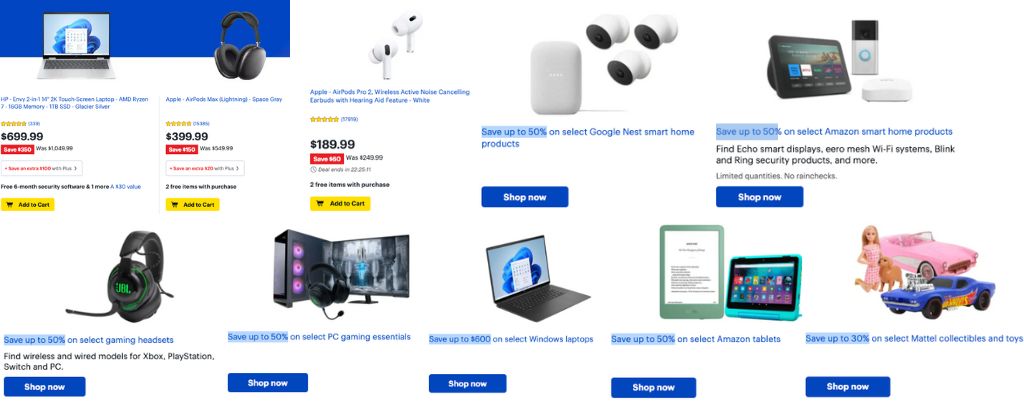Shop now for PC gaming essentials
1024x414 pixels.
pos(268,383)
